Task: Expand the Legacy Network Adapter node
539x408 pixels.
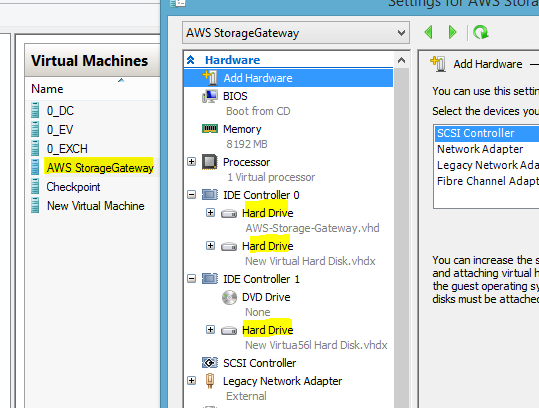Action: (x=191, y=381)
